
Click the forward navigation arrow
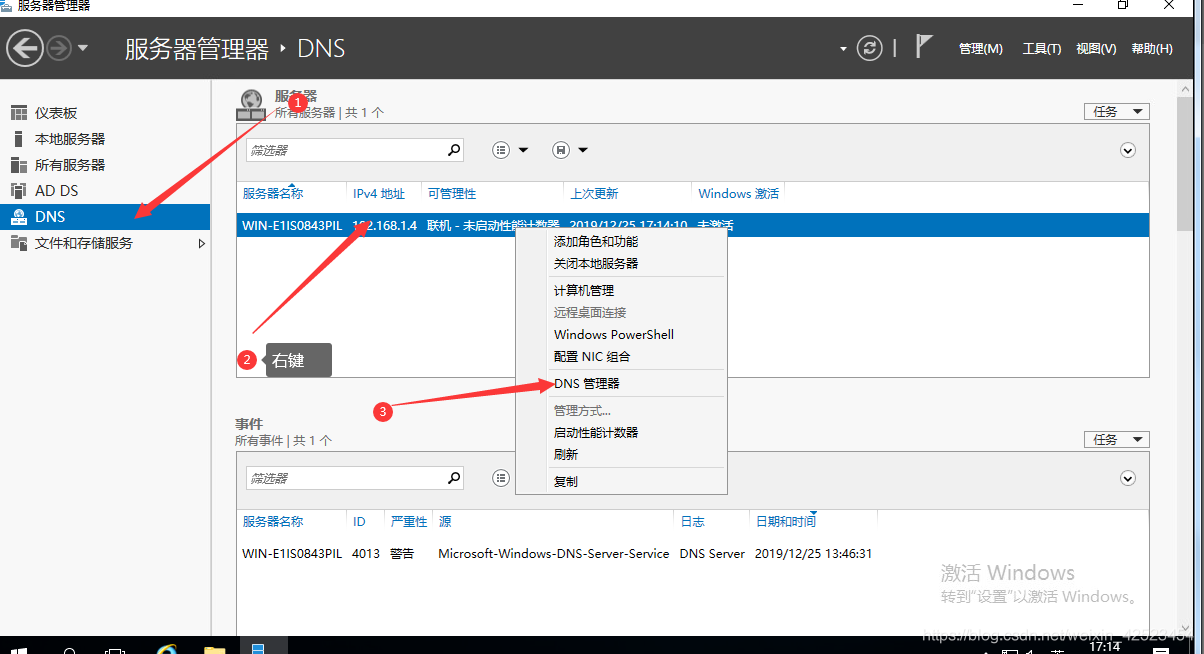click(59, 47)
